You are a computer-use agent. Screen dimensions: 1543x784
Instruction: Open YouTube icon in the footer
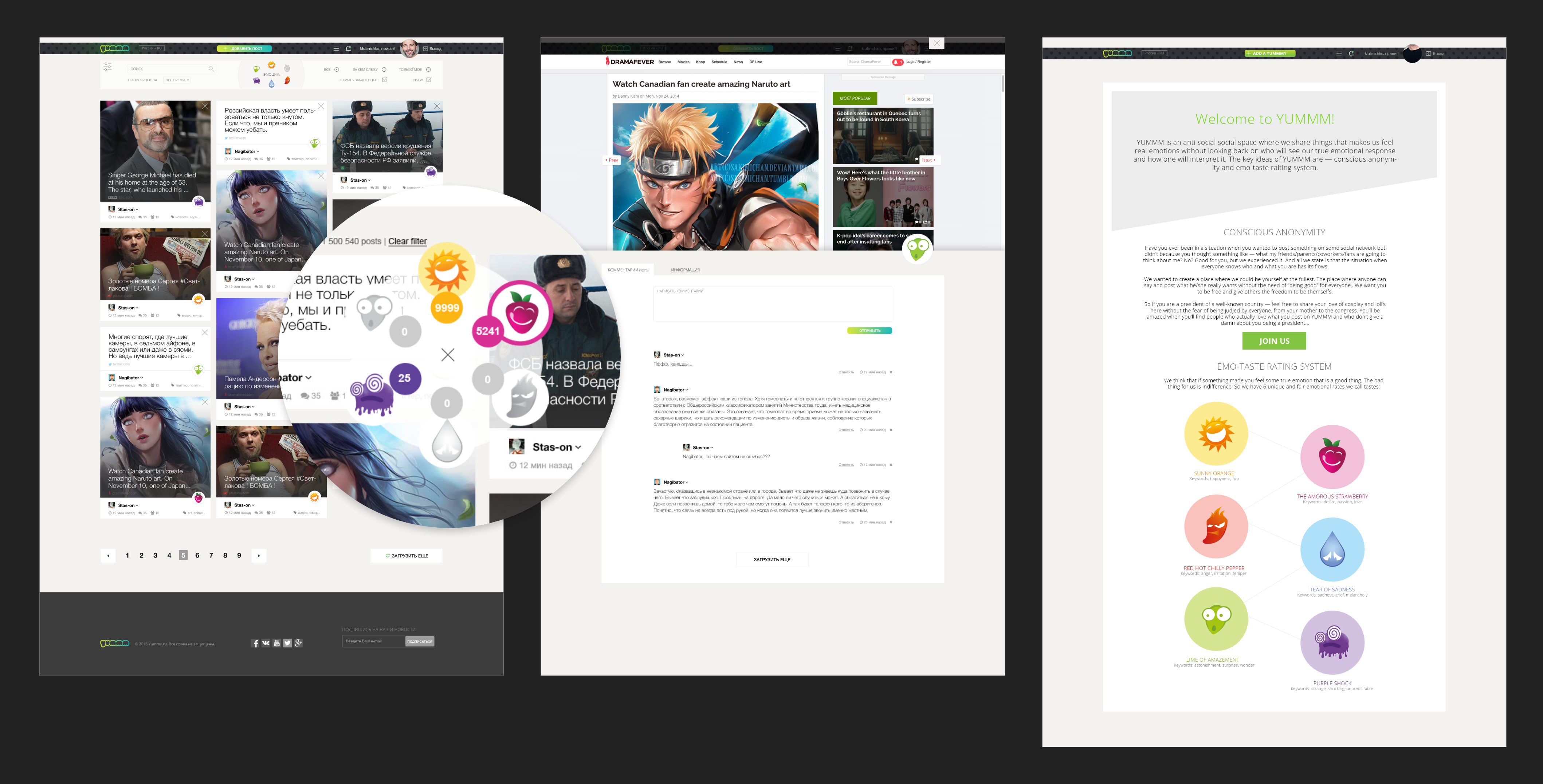277,643
